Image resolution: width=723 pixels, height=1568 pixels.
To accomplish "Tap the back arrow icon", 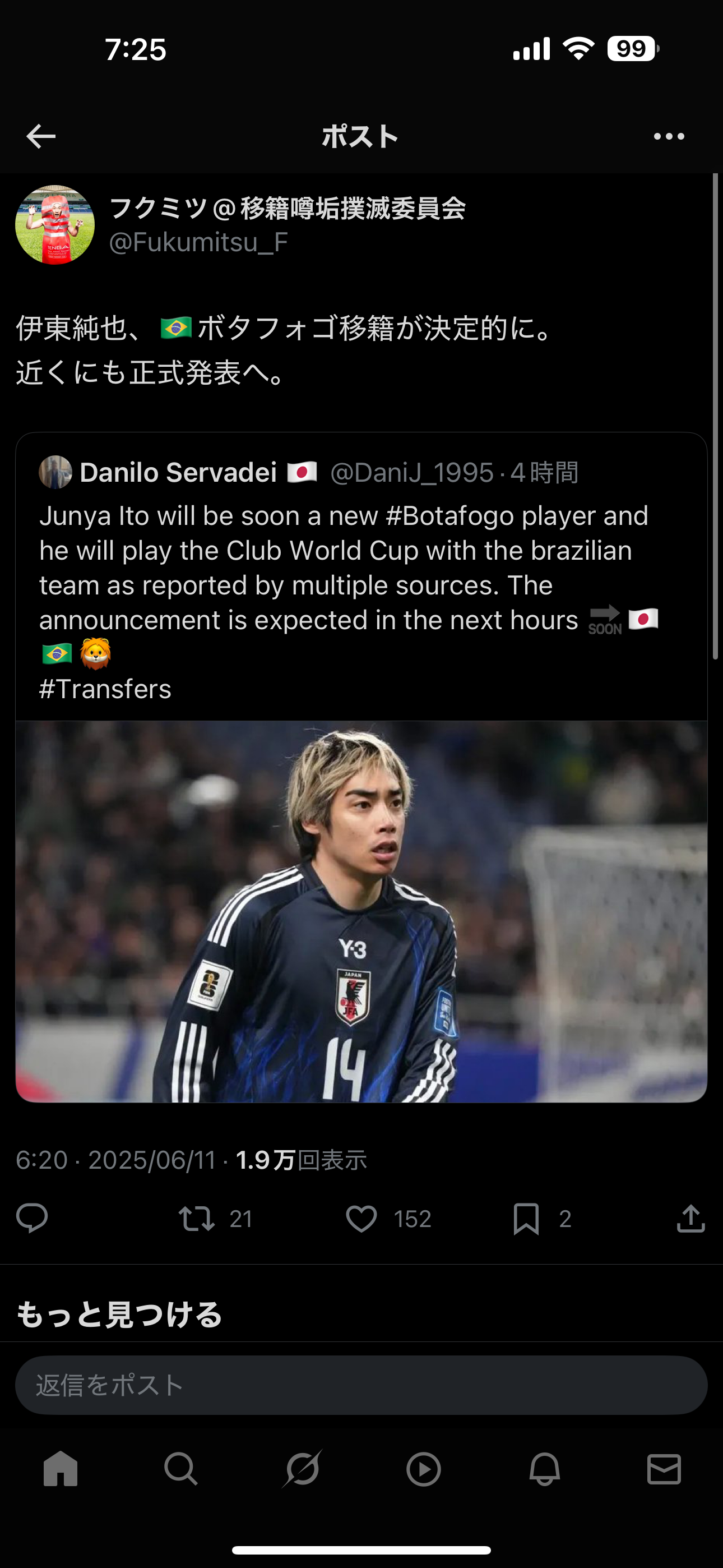I will pos(41,136).
